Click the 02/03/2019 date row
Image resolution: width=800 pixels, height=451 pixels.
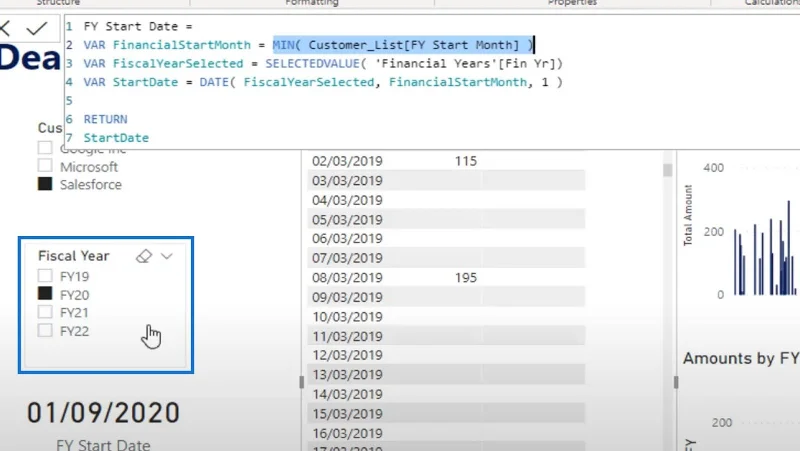[x=446, y=161]
